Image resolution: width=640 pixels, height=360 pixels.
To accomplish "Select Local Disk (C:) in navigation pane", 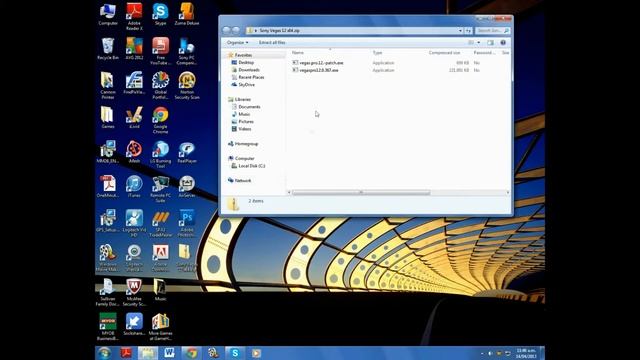I will (x=251, y=166).
